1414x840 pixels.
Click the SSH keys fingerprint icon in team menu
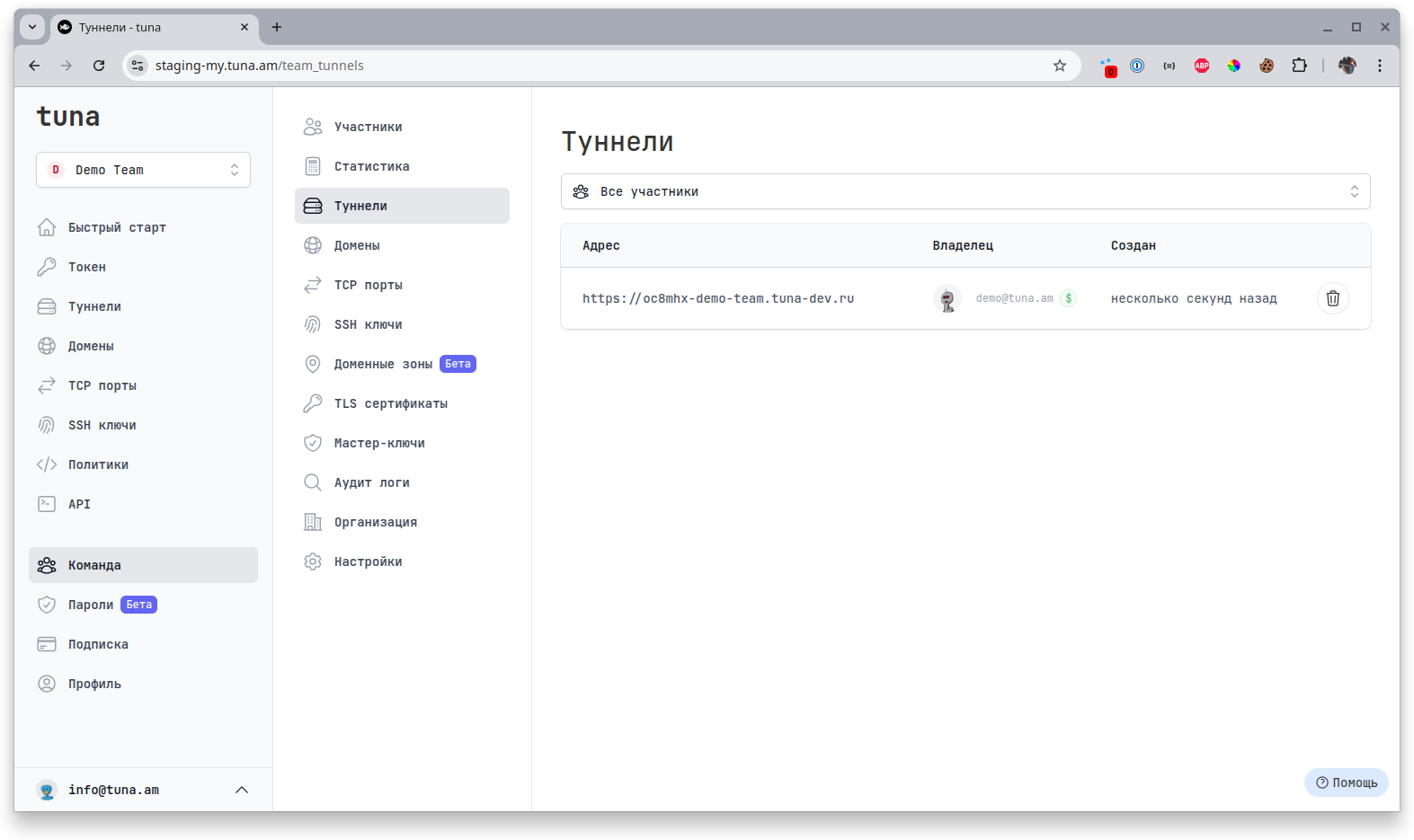click(313, 324)
